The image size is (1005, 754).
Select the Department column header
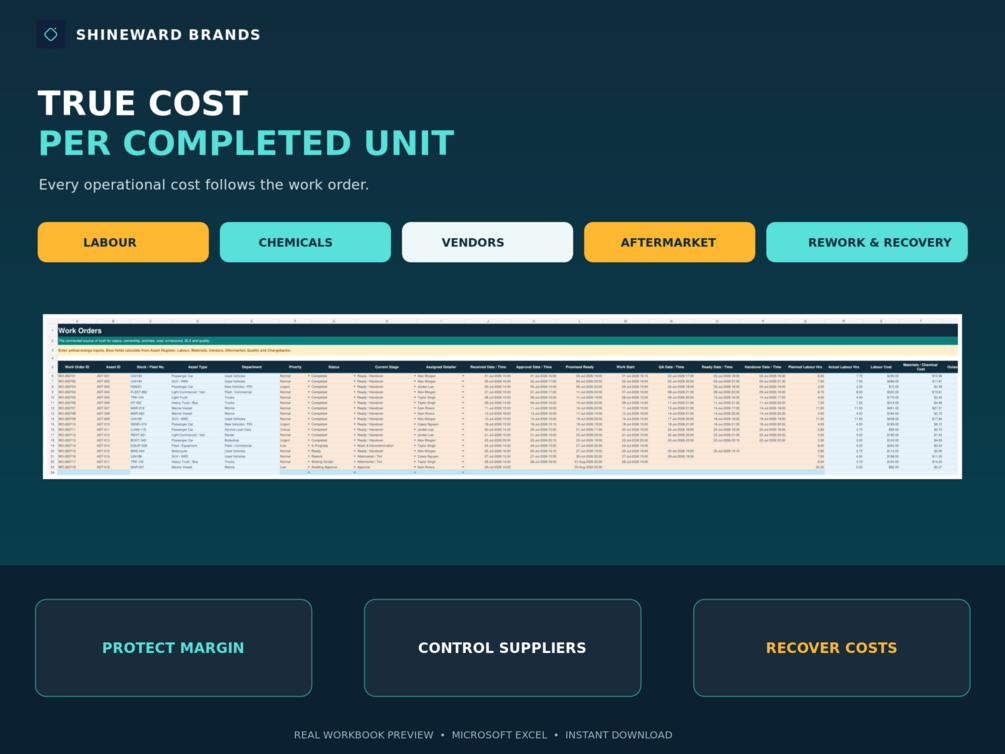pyautogui.click(x=252, y=367)
